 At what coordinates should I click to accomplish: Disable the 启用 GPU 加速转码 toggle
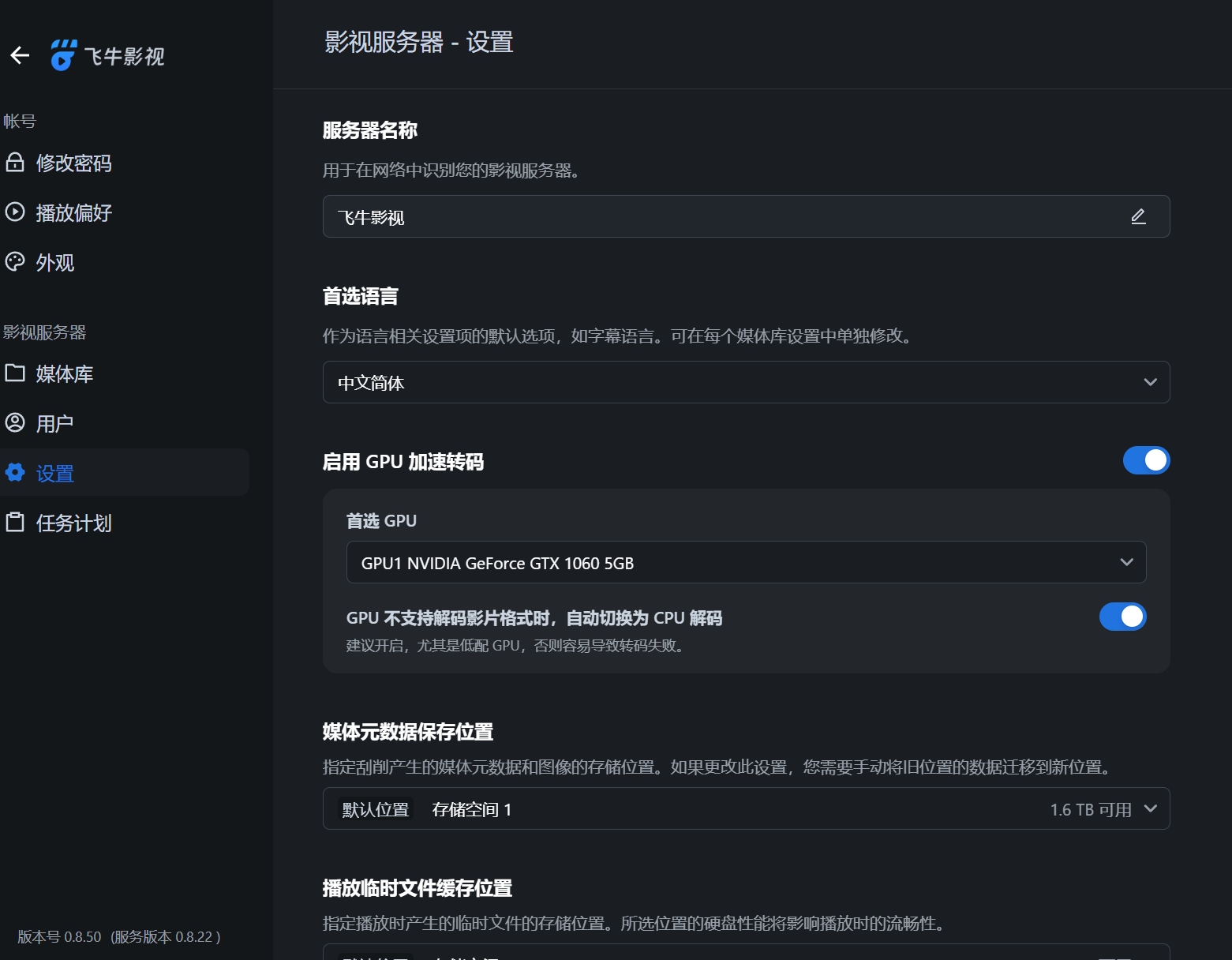1146,460
